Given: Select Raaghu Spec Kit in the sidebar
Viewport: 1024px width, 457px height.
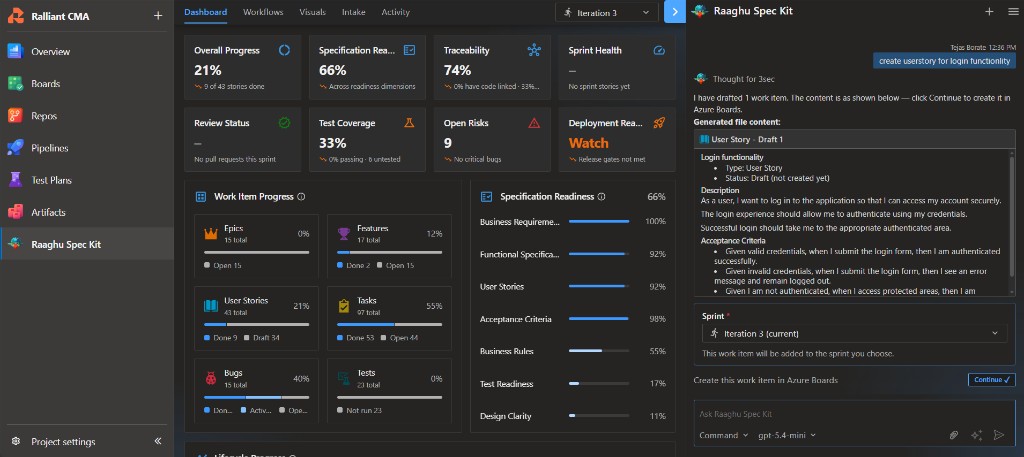Looking at the screenshot, I should click(87, 244).
